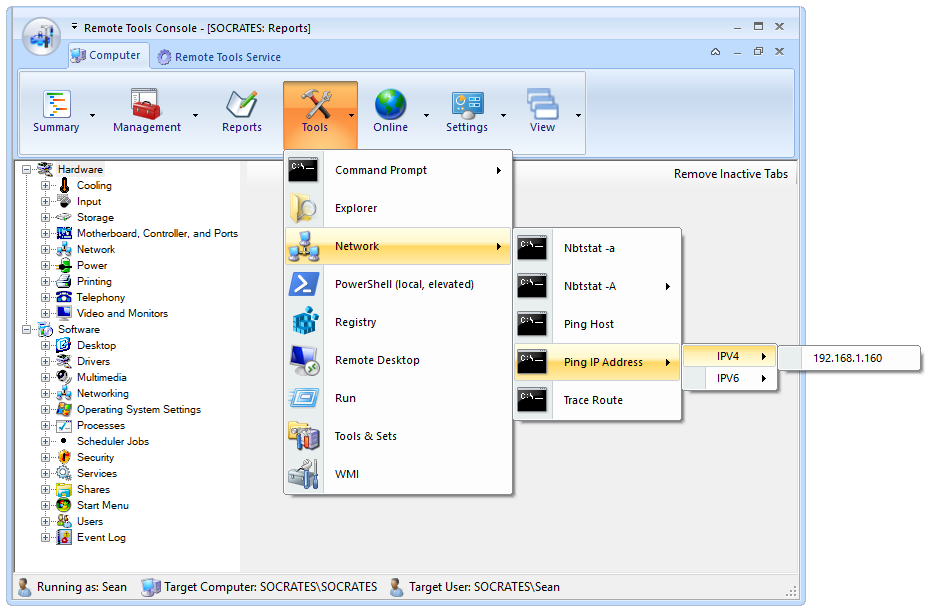Viewport: 930px width, 610px height.
Task: Select the Network menu entry
Action: tap(398, 246)
